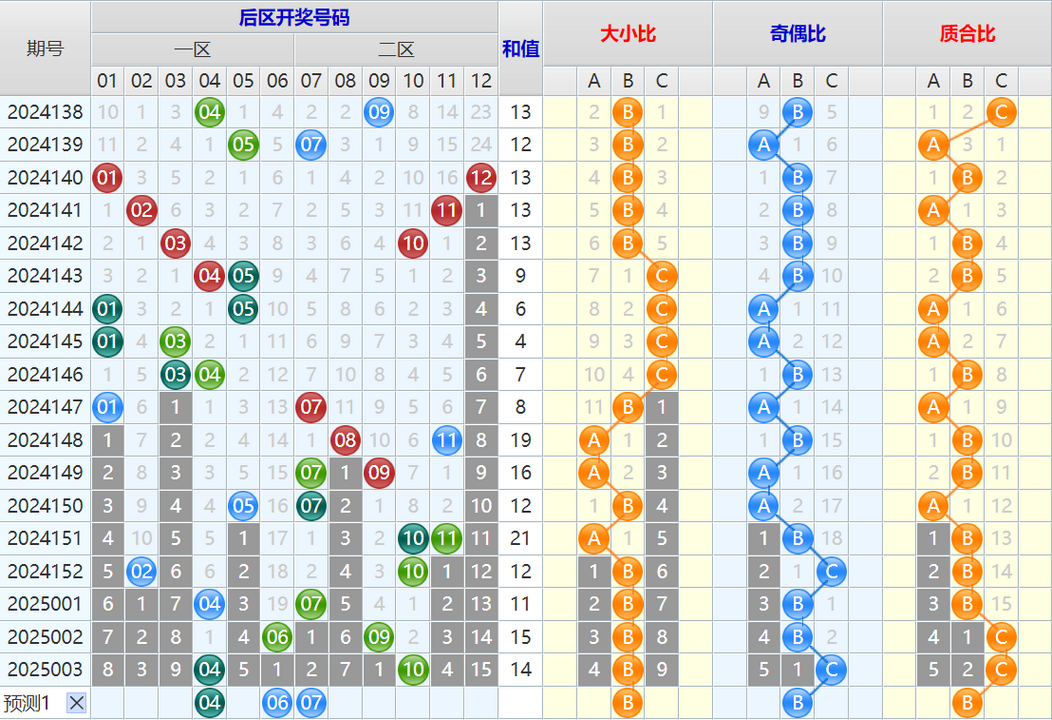
Task: Click the green 10 ball in row 2025003
Action: 413,670
